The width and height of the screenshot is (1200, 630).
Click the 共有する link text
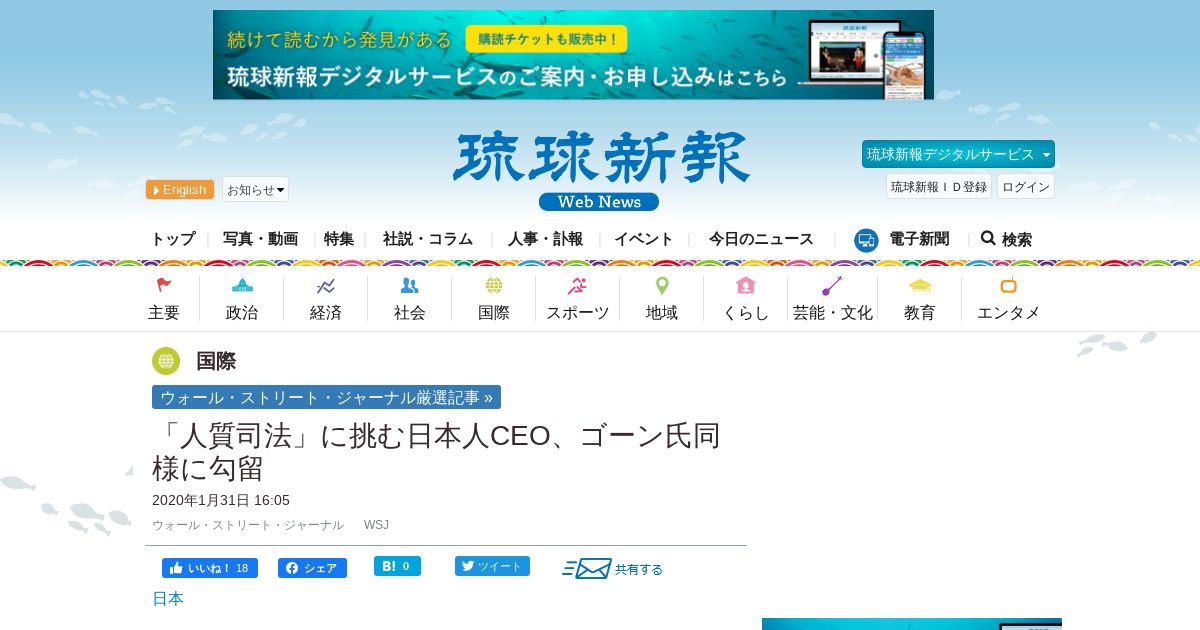click(x=639, y=569)
